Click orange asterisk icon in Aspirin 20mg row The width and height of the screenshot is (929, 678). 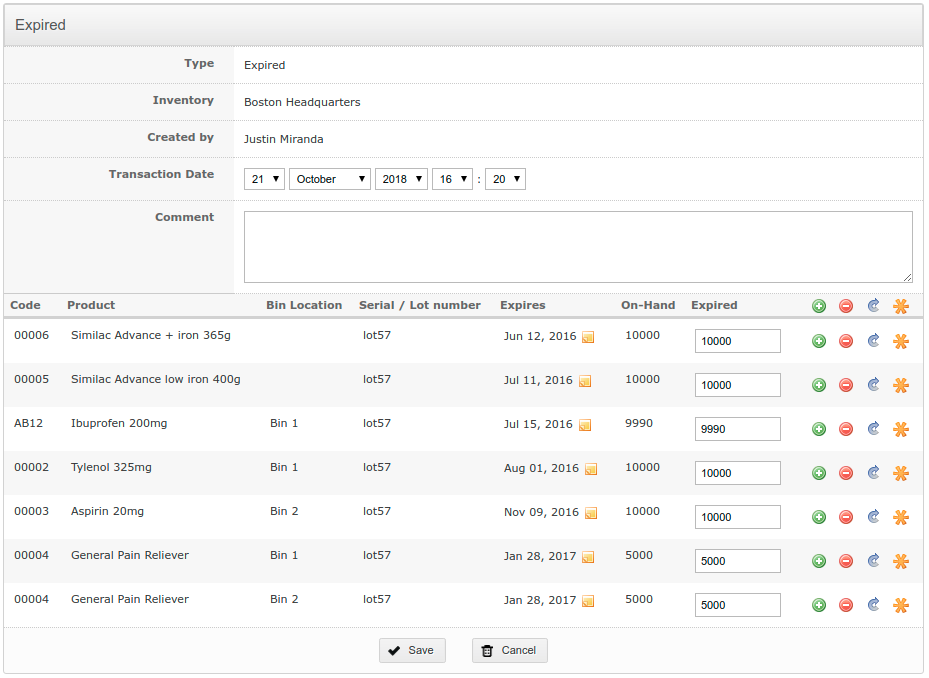[x=900, y=517]
